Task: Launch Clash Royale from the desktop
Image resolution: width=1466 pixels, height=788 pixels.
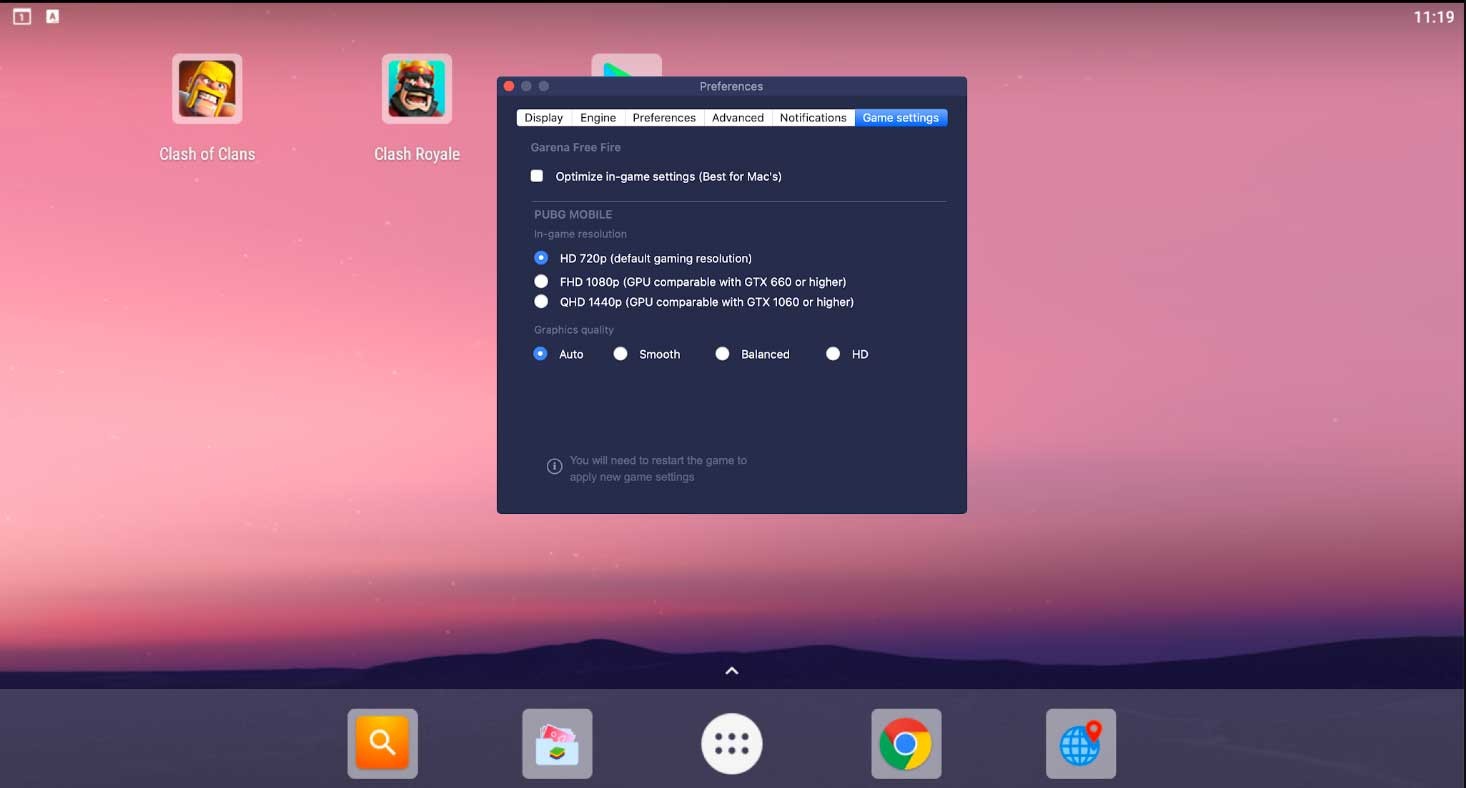Action: tap(416, 88)
